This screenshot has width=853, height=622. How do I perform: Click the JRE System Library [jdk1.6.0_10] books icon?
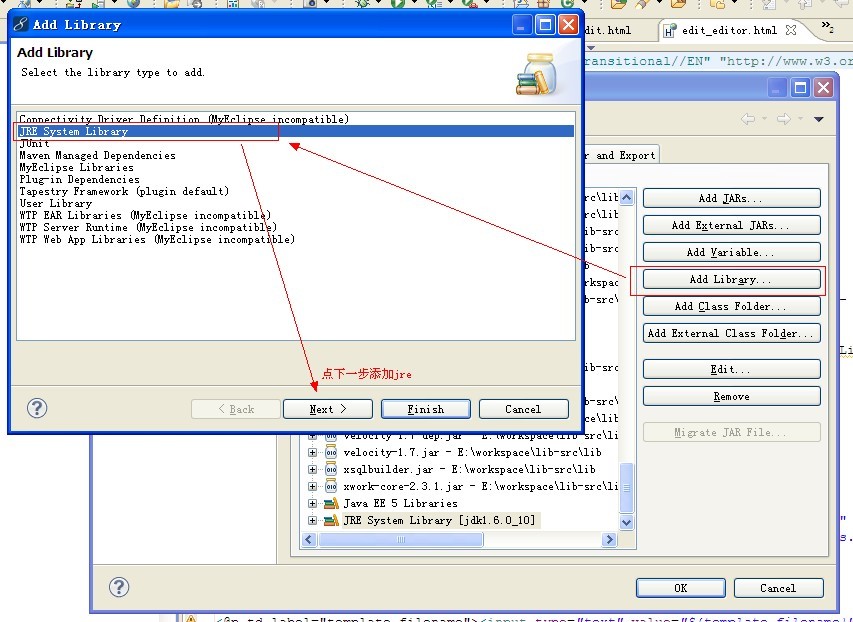coord(331,520)
